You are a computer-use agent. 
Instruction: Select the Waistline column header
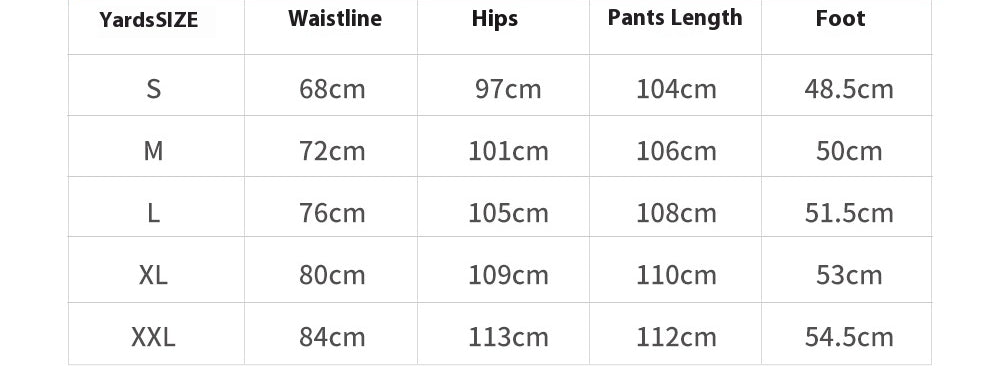[335, 18]
